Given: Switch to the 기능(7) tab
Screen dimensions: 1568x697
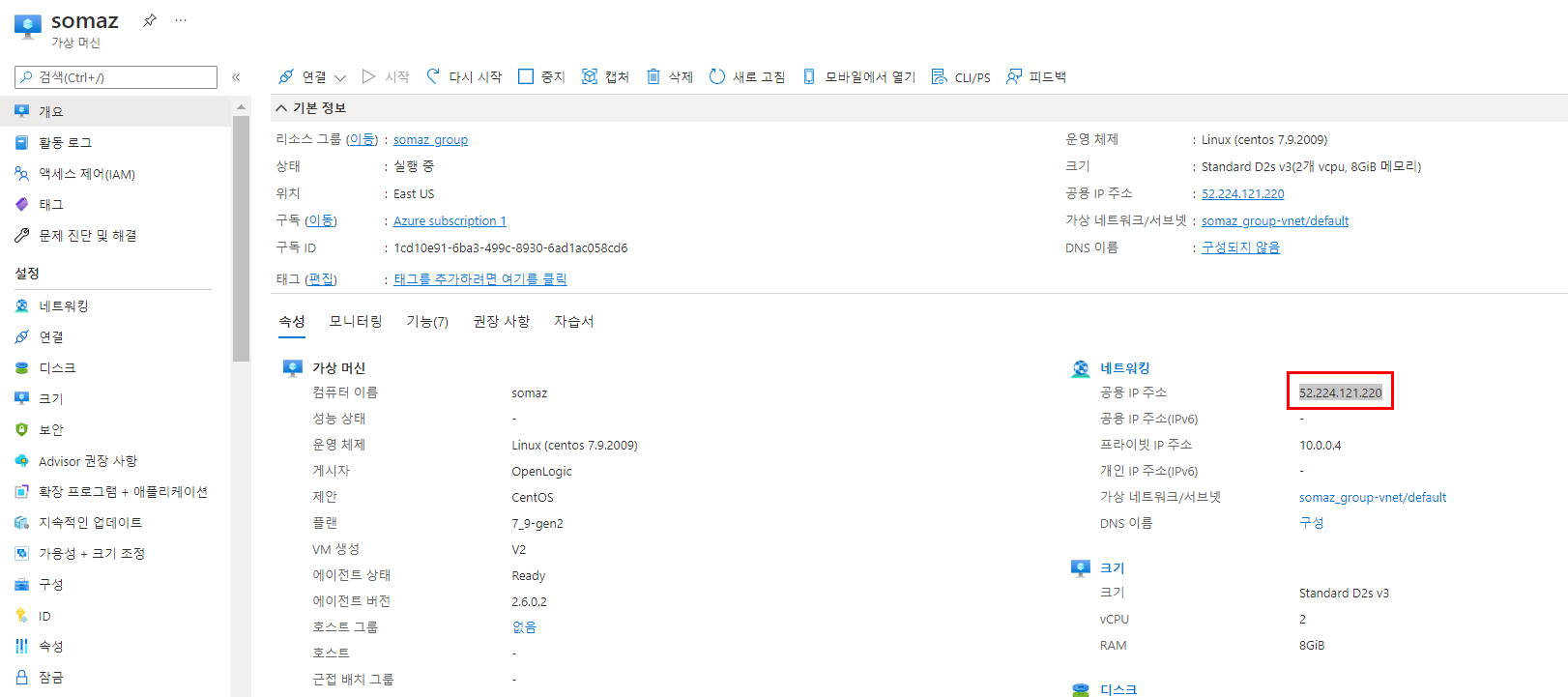Looking at the screenshot, I should 427,321.
